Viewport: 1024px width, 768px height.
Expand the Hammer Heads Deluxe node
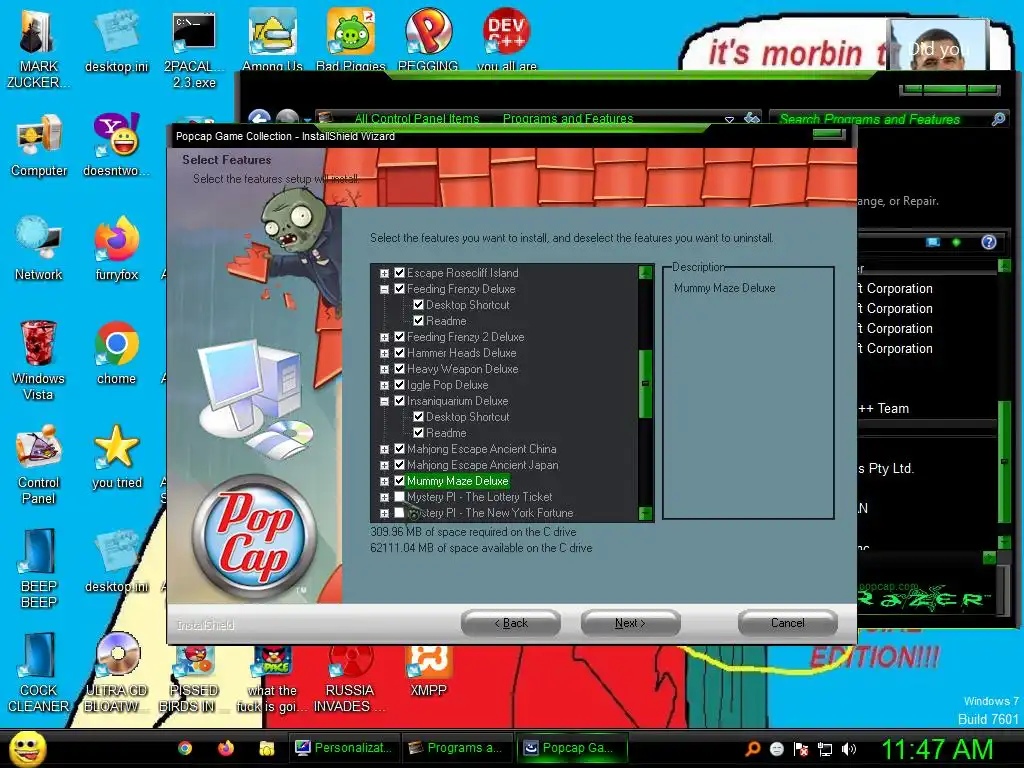pyautogui.click(x=385, y=353)
